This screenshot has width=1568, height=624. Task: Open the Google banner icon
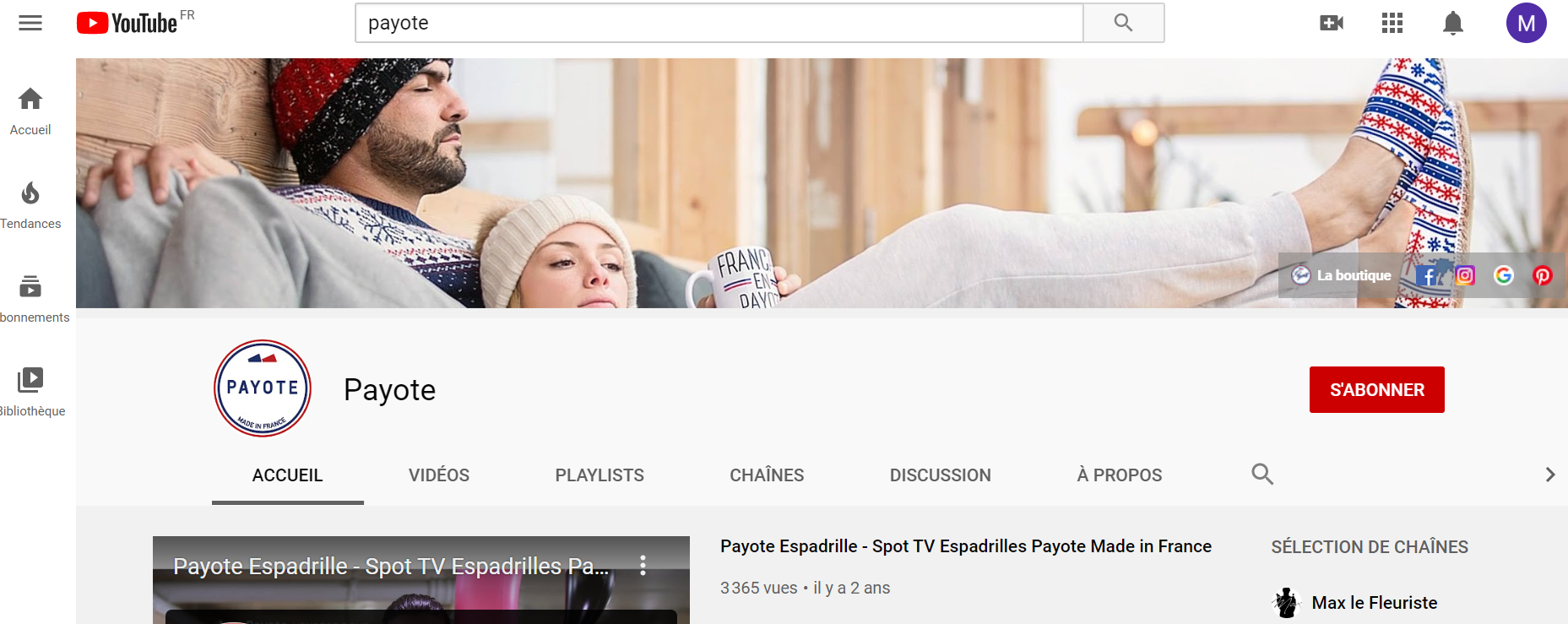pyautogui.click(x=1504, y=275)
